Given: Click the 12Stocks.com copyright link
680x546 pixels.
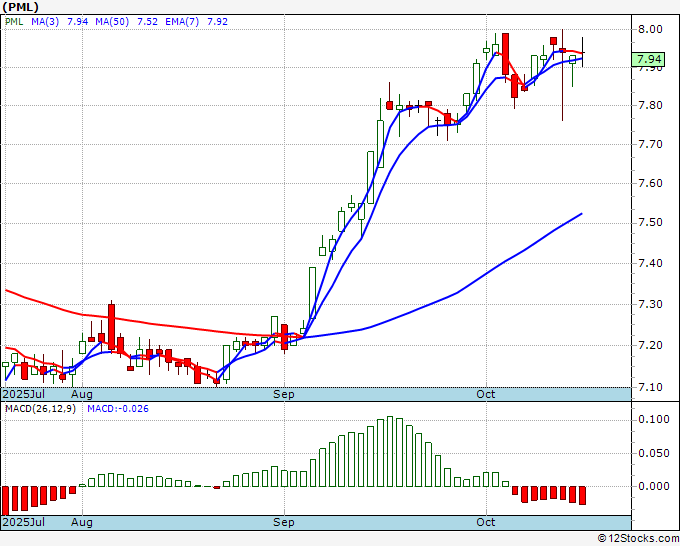Looking at the screenshot, I should (x=638, y=539).
